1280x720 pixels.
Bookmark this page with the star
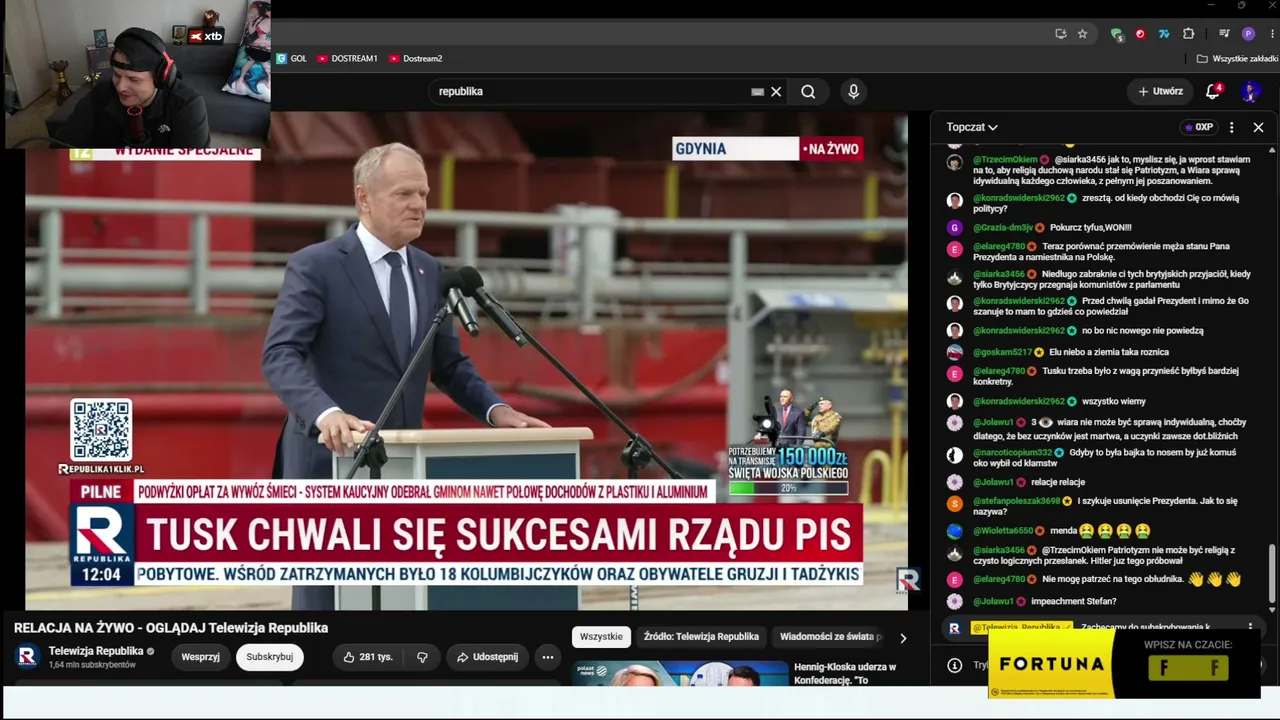pyautogui.click(x=1082, y=34)
